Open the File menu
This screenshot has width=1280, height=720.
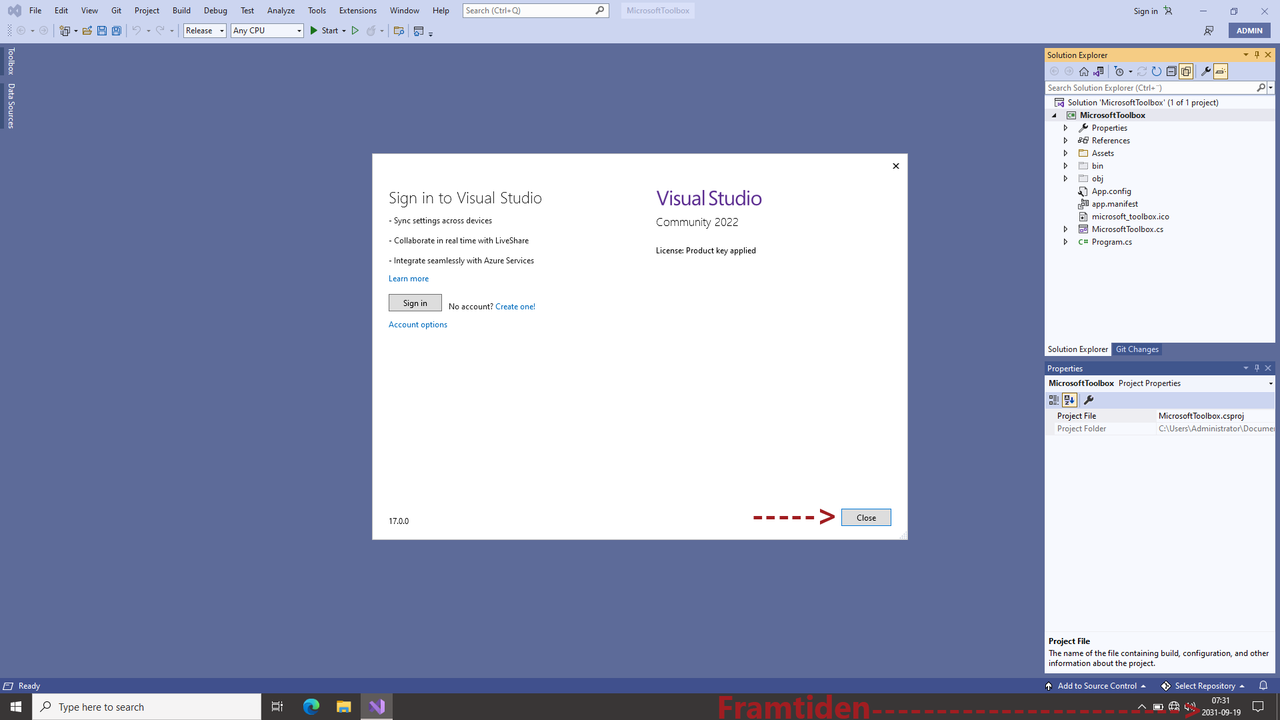click(x=35, y=10)
